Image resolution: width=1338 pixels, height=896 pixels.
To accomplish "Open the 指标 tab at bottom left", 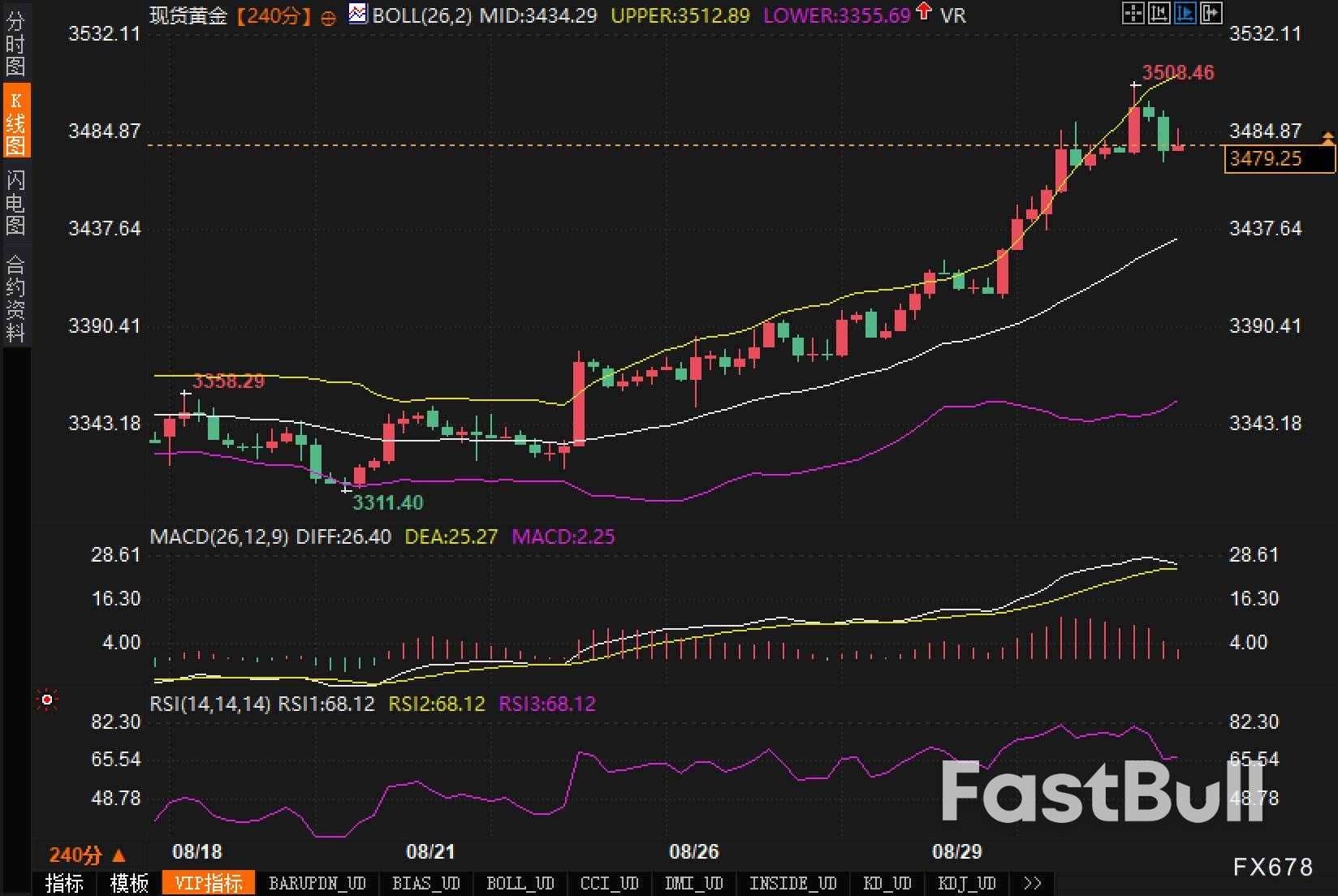I will (64, 883).
